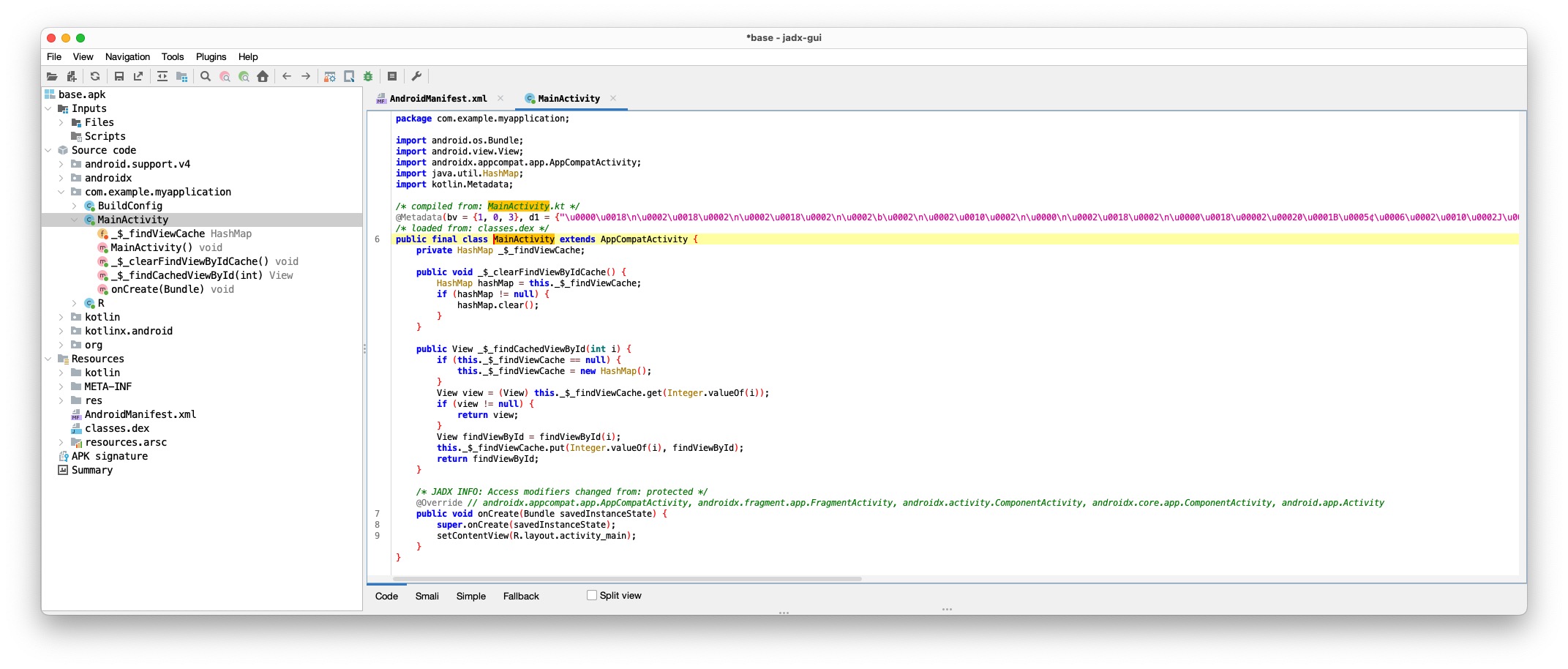Collapse the com.example.myapplication package
Image resolution: width=1568 pixels, height=669 pixels.
[x=61, y=192]
